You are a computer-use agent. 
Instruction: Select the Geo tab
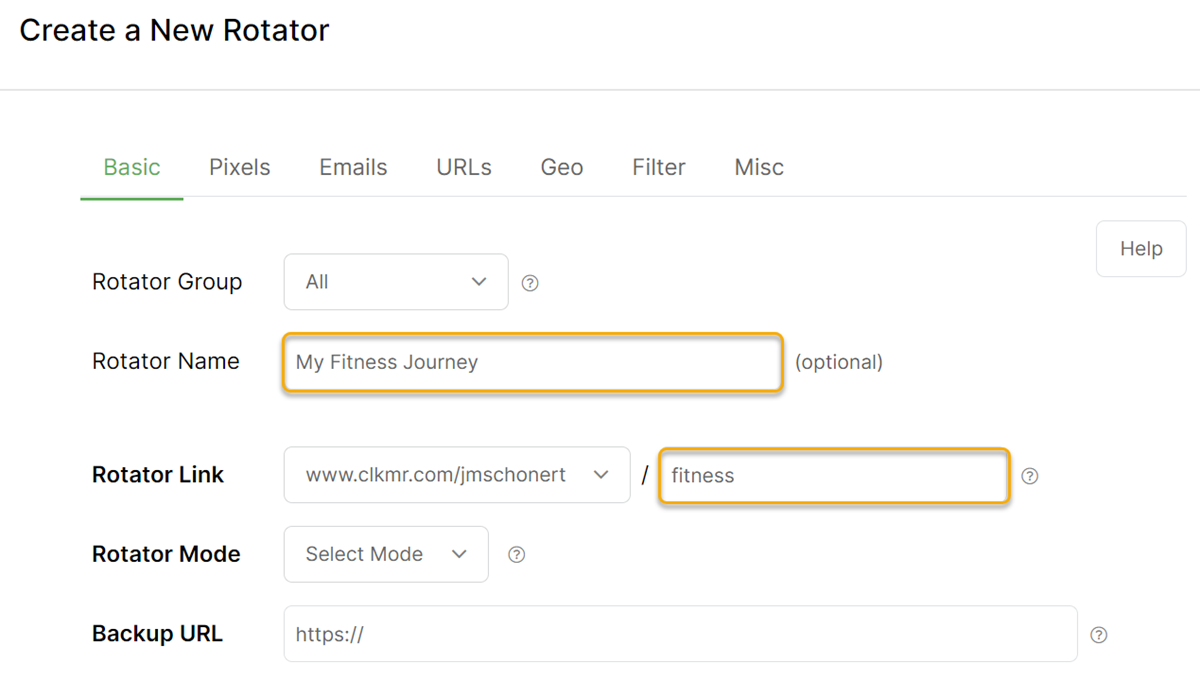coord(562,168)
